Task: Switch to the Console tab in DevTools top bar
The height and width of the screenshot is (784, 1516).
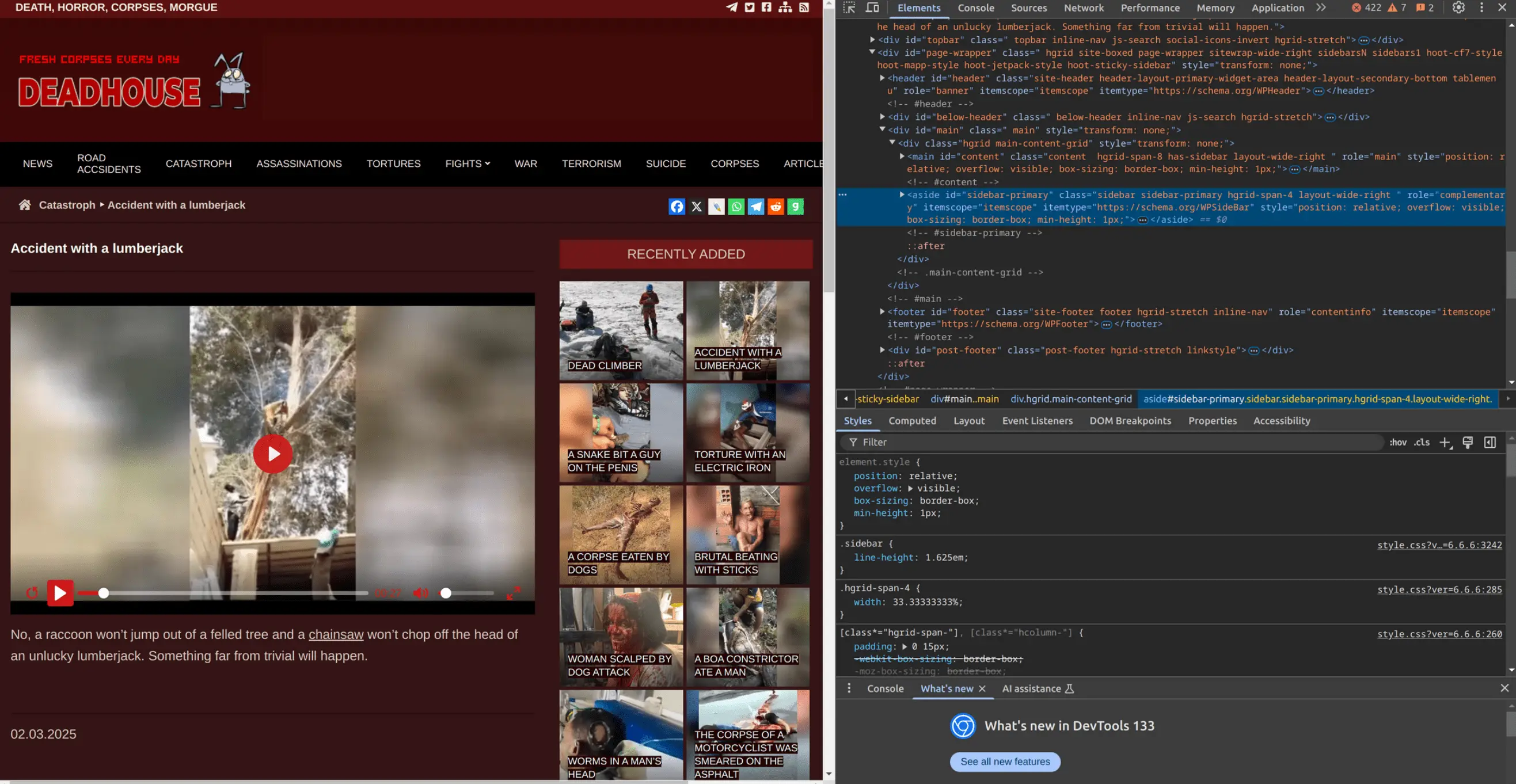Action: click(x=976, y=7)
